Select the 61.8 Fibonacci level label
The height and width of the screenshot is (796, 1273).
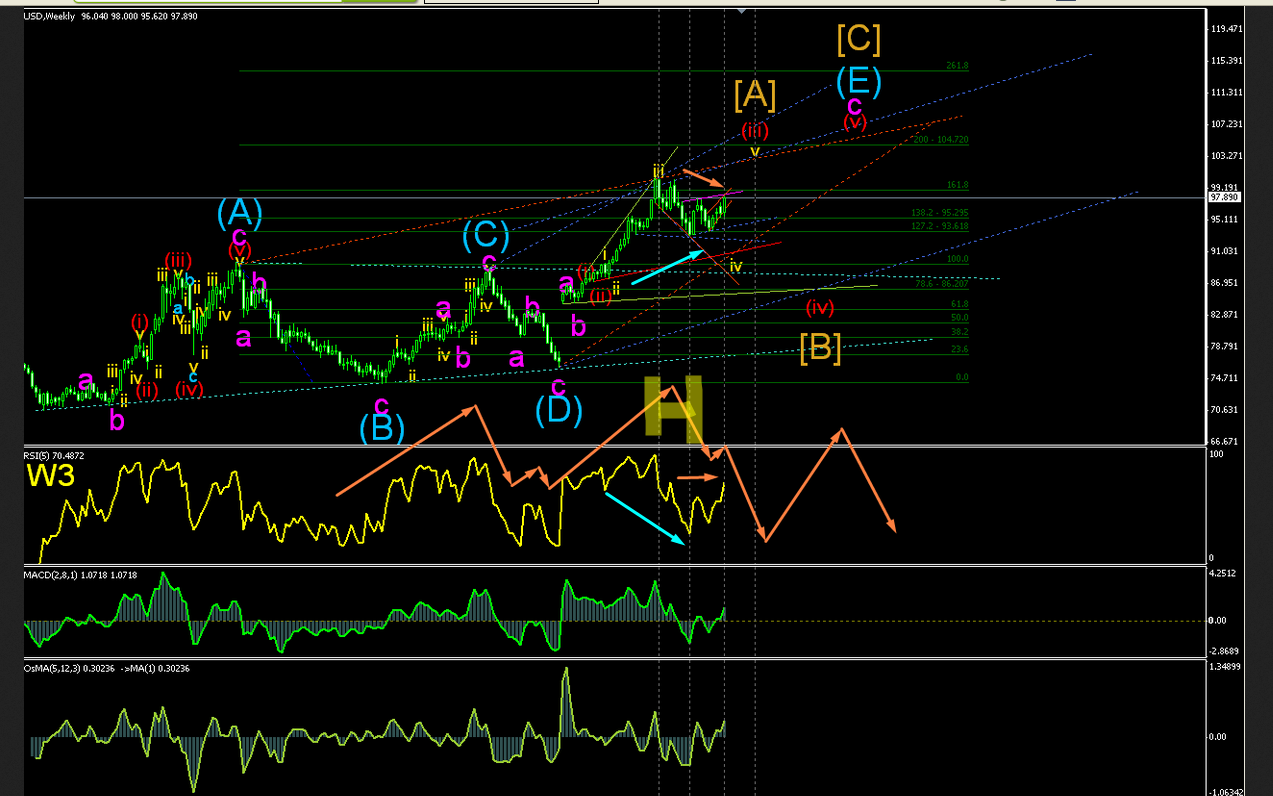[x=959, y=304]
